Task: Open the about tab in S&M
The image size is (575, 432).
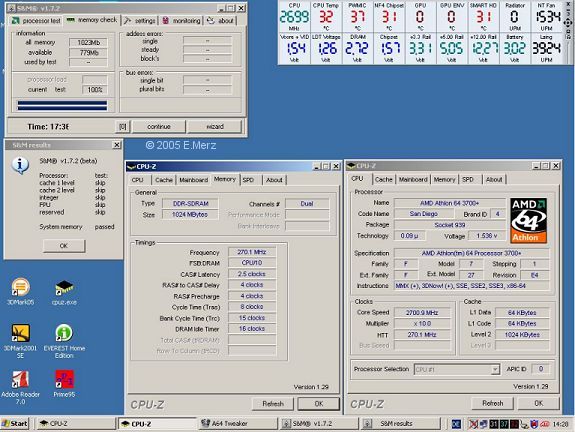Action: (x=220, y=21)
